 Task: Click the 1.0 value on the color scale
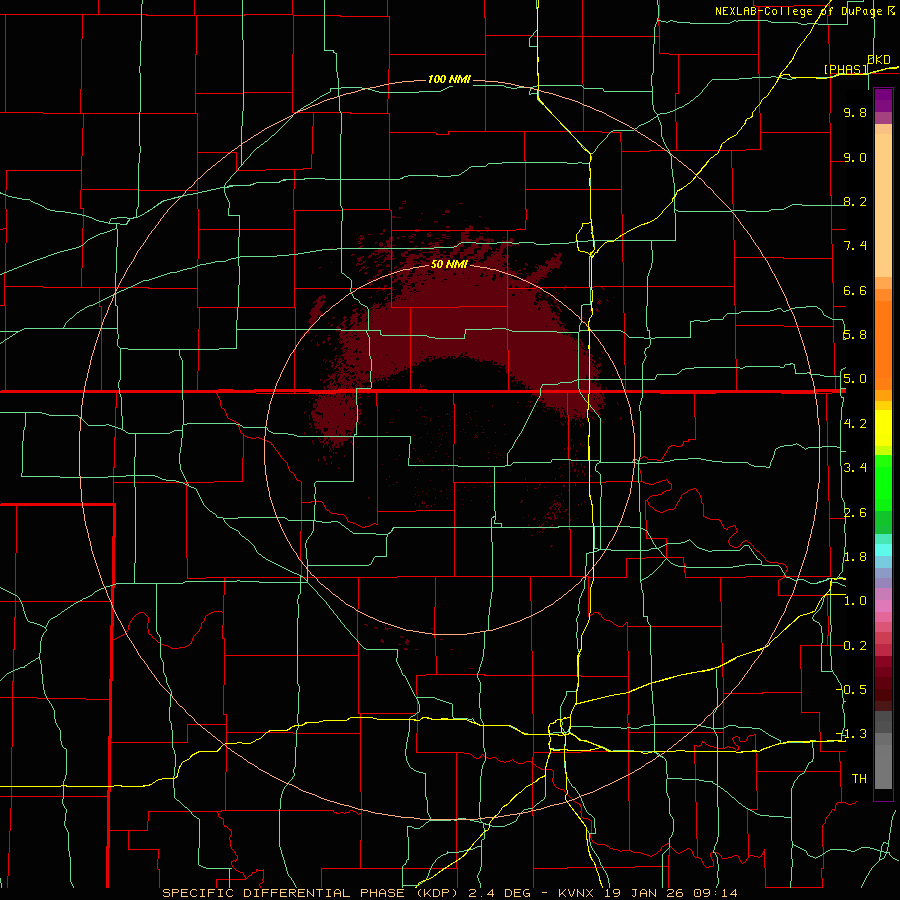855,601
